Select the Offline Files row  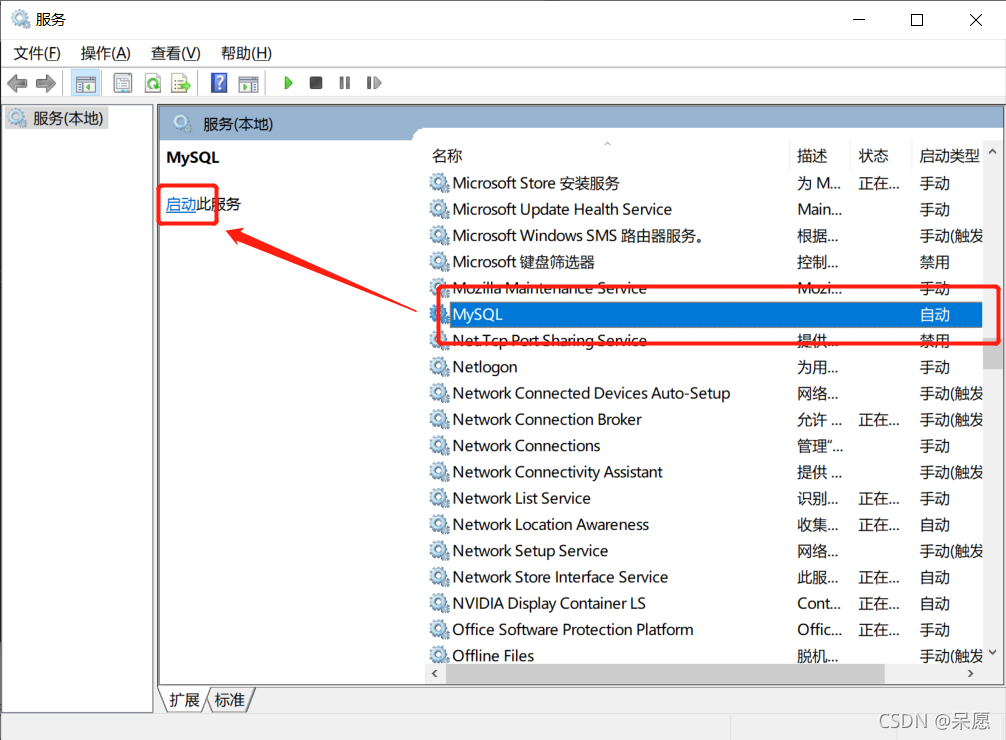[706, 656]
